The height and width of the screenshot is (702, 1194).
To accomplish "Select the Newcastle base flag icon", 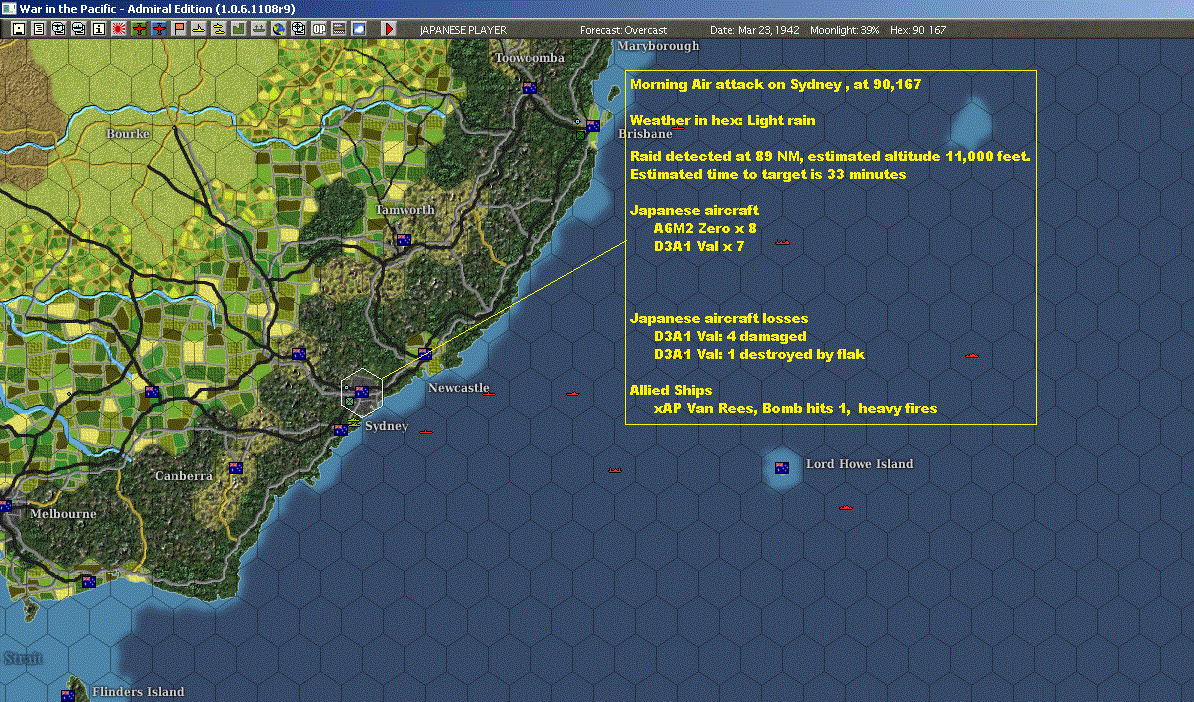I will (425, 353).
